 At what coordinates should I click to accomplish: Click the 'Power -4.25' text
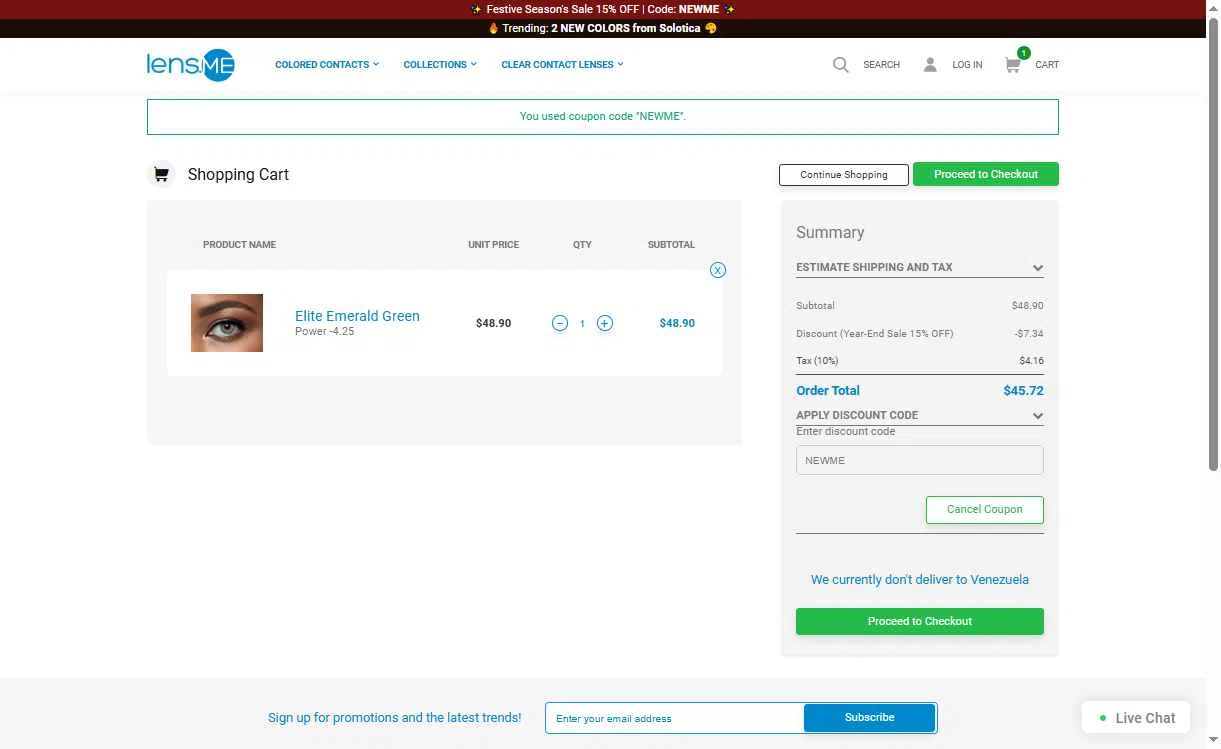pos(325,332)
